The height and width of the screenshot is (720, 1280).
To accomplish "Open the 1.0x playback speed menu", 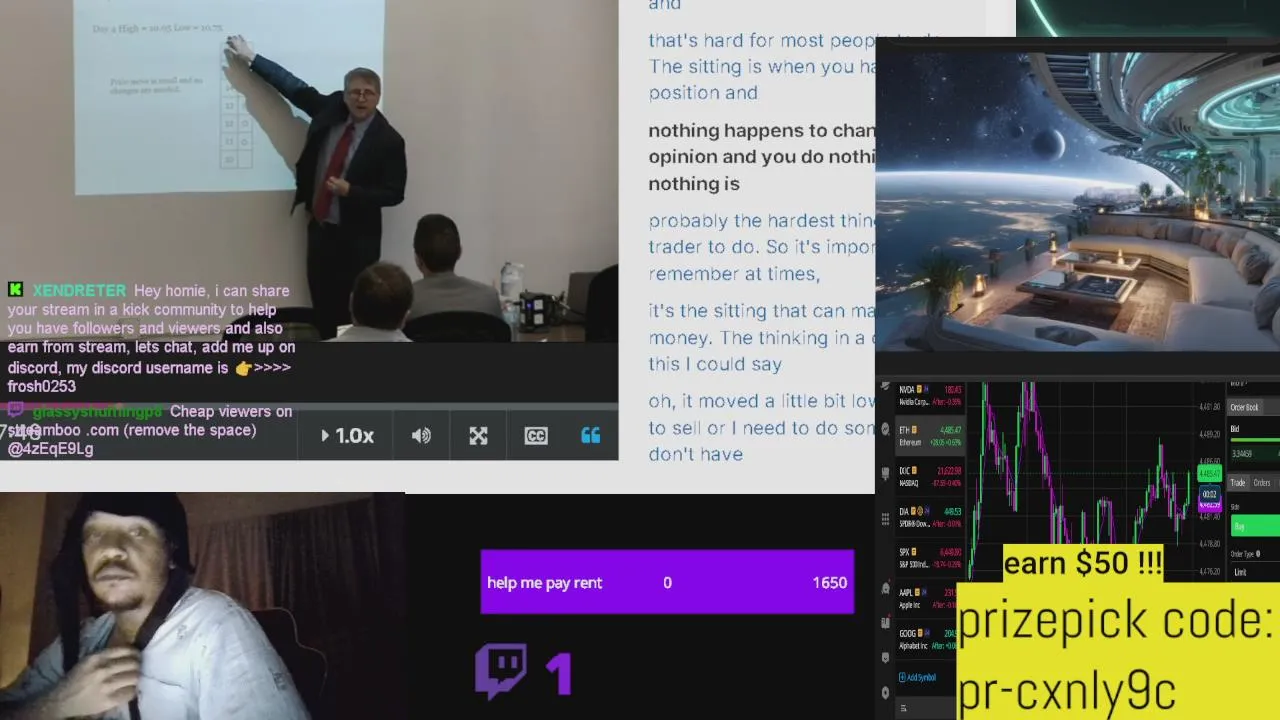I will [347, 436].
